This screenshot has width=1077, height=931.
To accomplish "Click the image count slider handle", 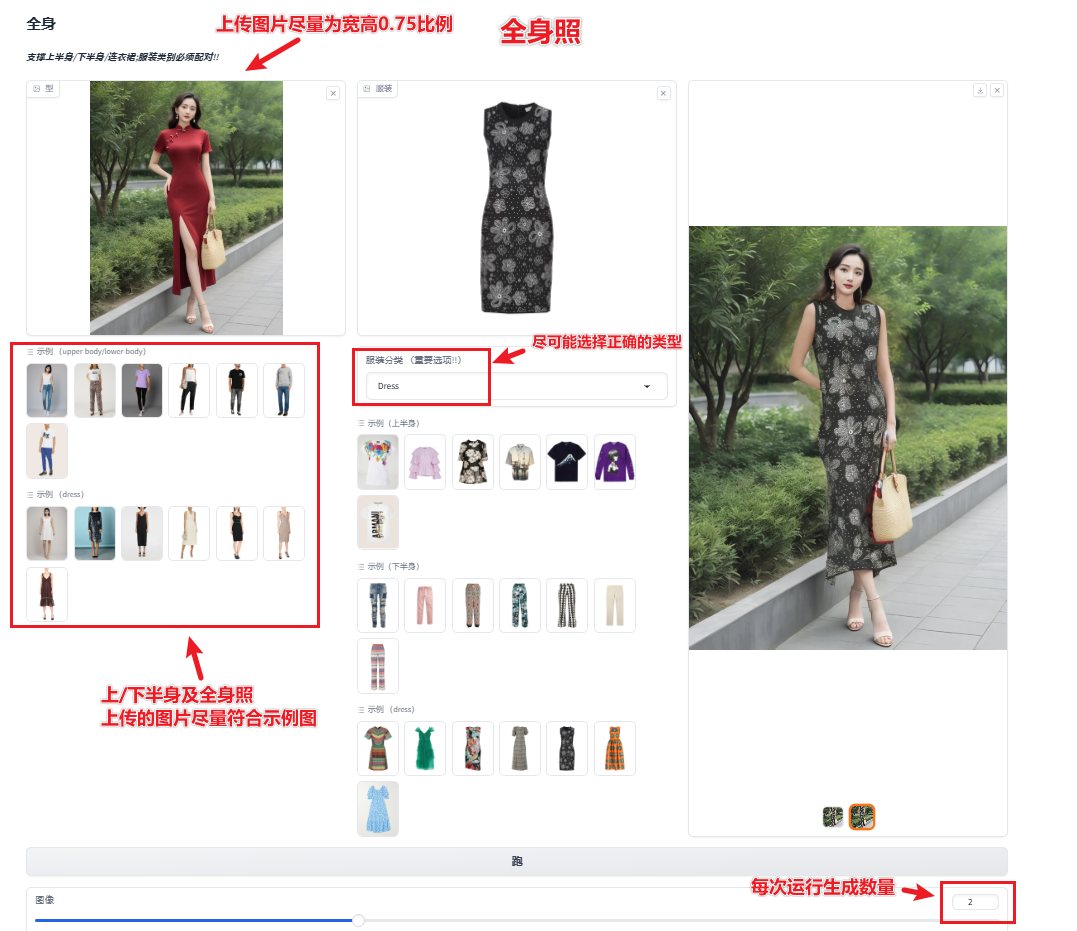I will click(x=358, y=920).
